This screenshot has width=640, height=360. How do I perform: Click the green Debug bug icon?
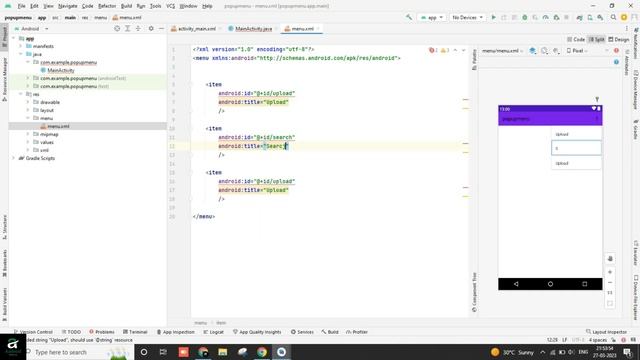525,18
